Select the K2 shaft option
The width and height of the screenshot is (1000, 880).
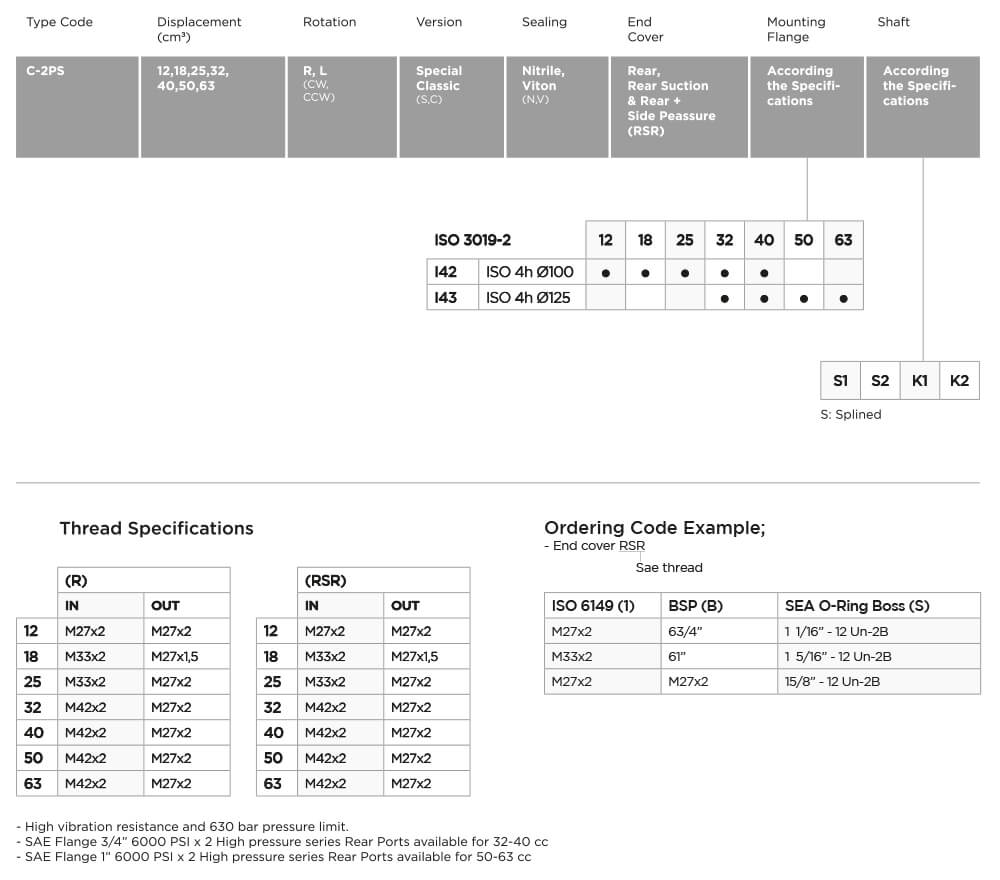pos(959,381)
